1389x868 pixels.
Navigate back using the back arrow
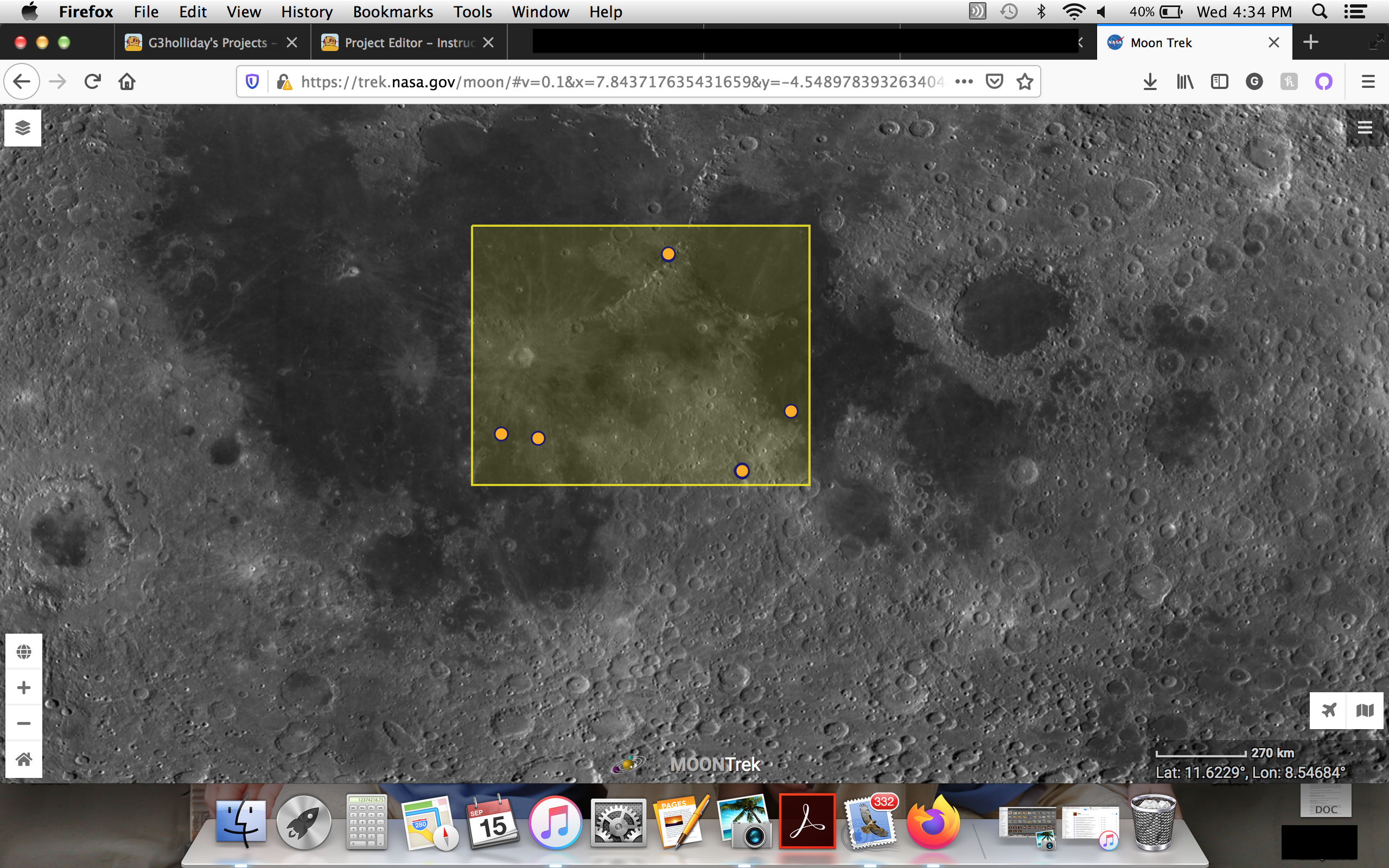pos(21,81)
